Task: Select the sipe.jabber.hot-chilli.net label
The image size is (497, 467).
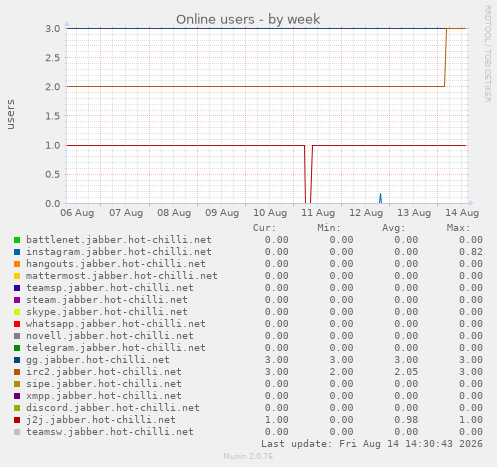Action: pos(104,384)
